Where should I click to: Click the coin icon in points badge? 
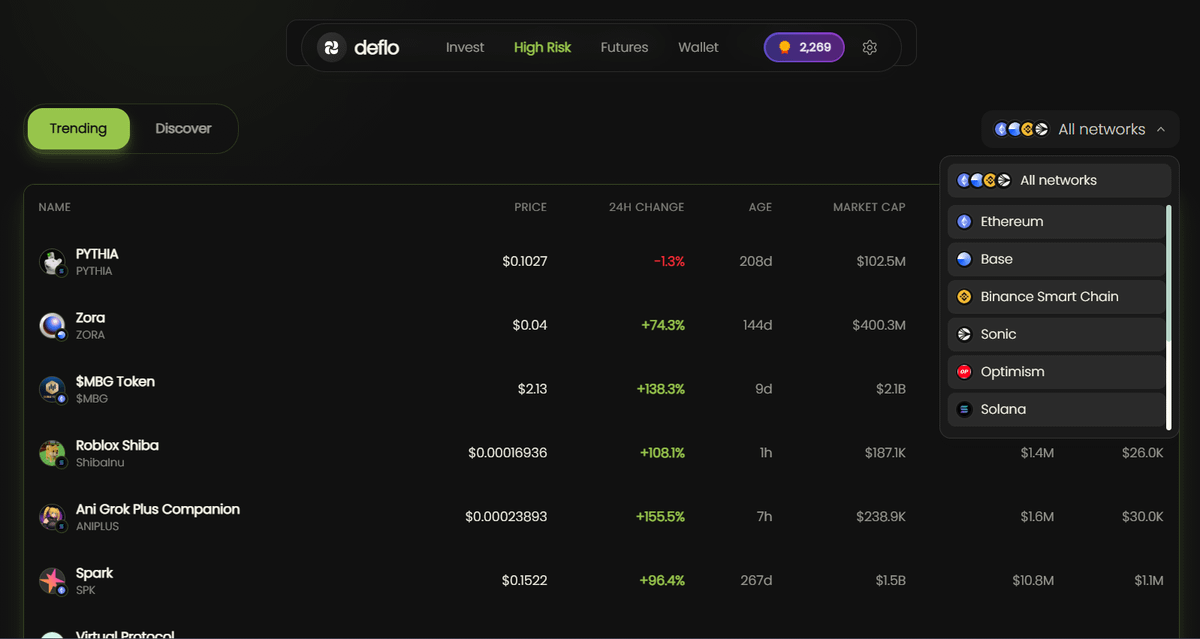(785, 47)
